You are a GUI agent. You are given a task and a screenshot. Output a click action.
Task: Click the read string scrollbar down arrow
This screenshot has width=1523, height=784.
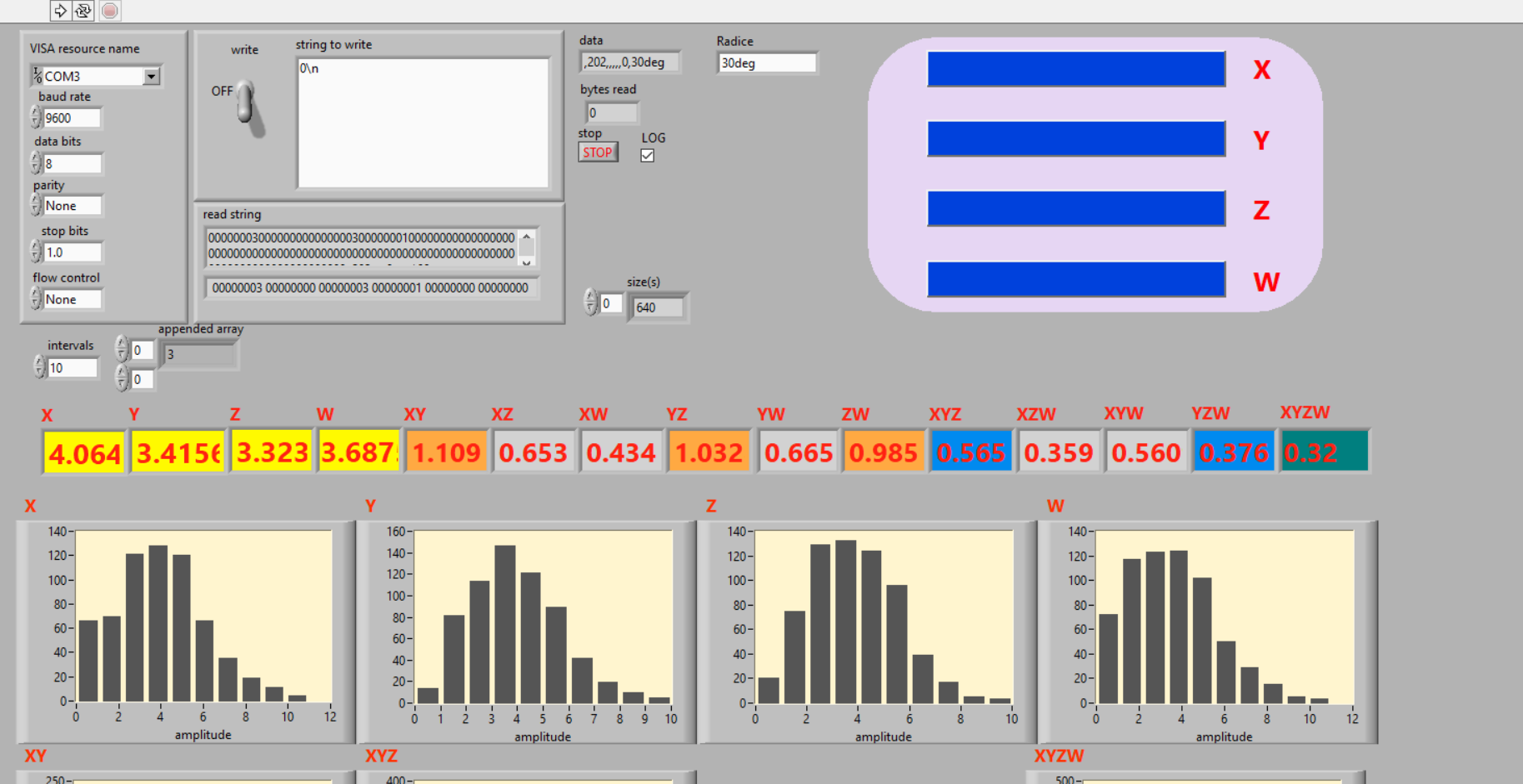click(527, 262)
